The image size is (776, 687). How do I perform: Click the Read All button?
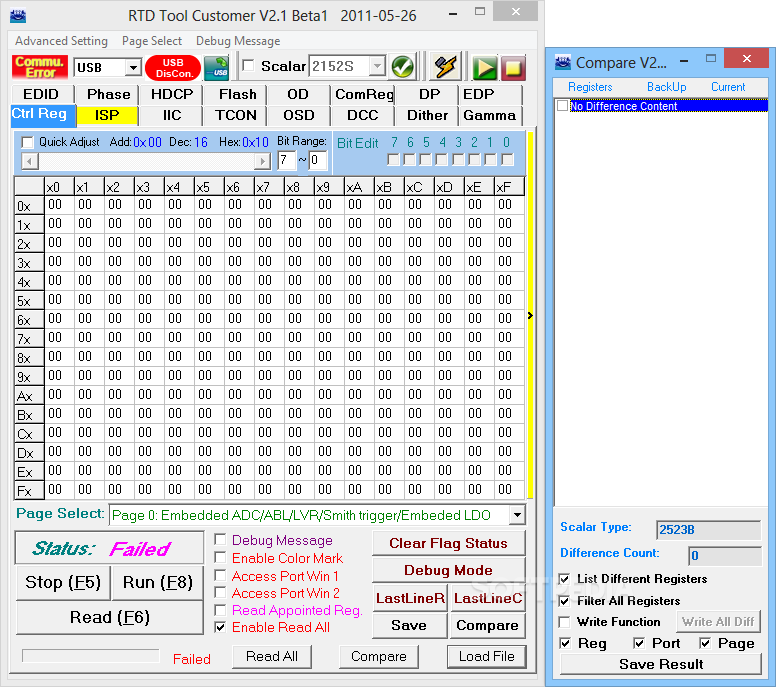(272, 656)
